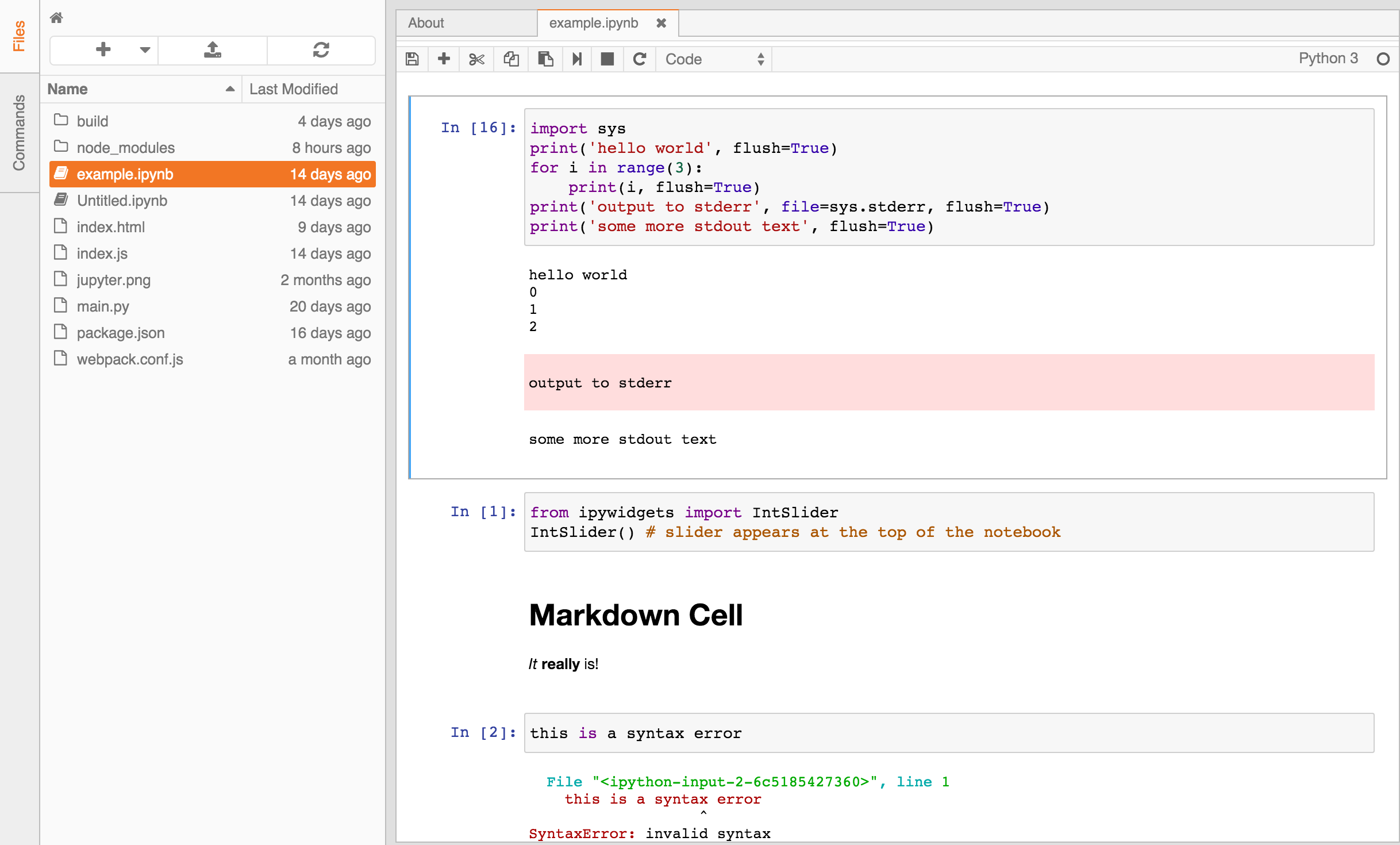Run the current cell with the run icon

(577, 59)
